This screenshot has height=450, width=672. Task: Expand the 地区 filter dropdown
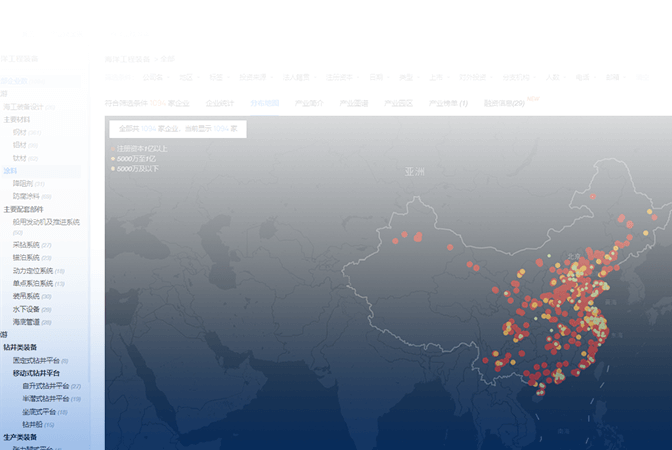186,76
